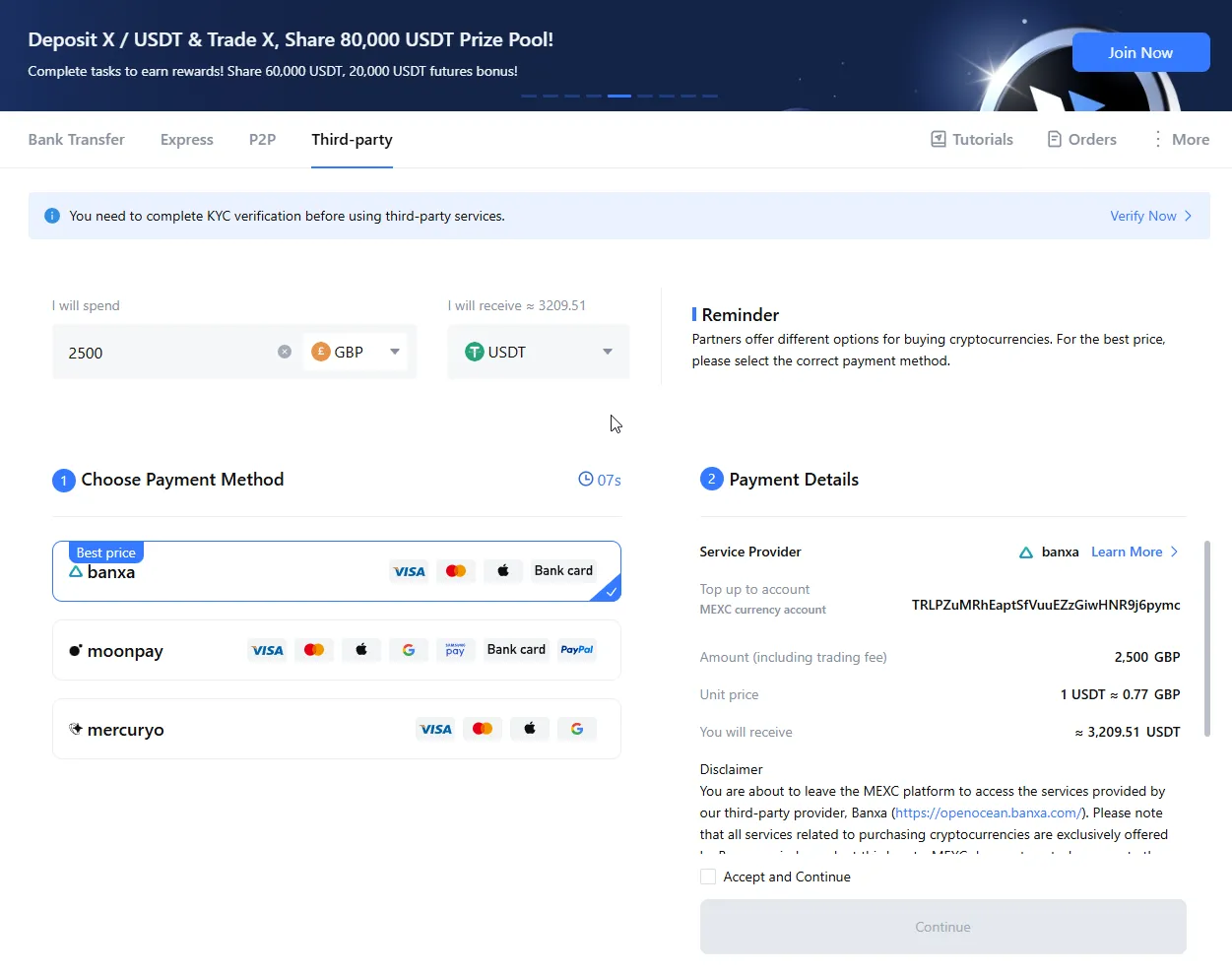Screen dimensions: 1232x975
Task: Click the chevron beside Learn More
Action: pos(1174,552)
